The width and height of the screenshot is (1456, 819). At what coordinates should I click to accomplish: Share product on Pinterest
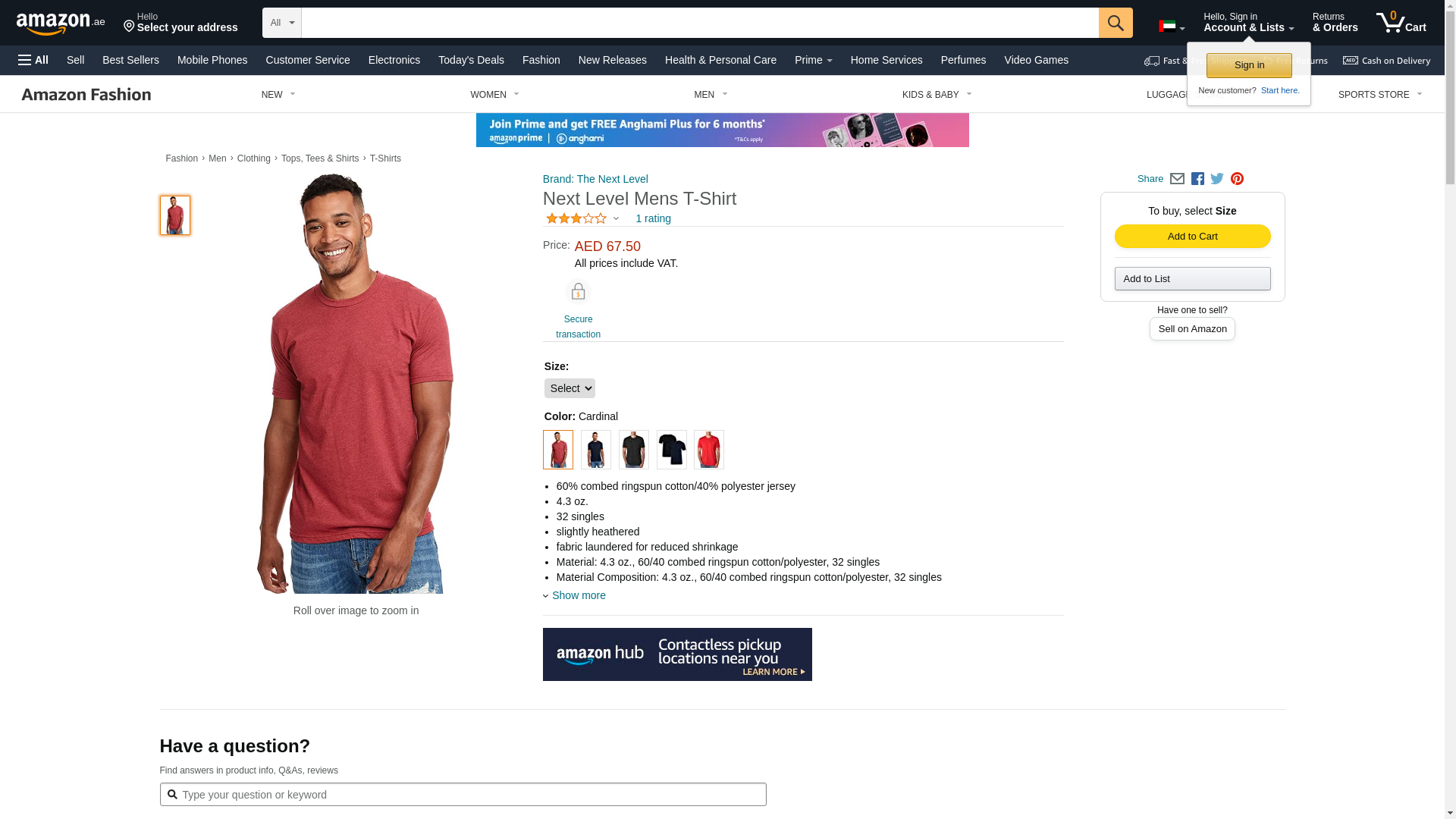pyautogui.click(x=1237, y=179)
